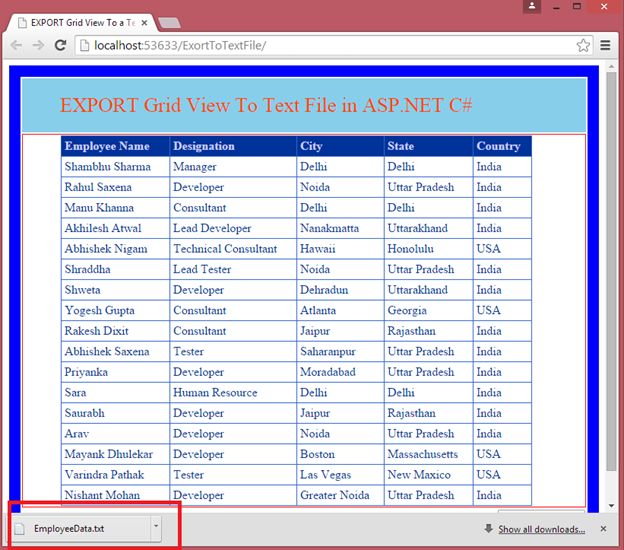624x550 pixels.
Task: Select the Varindra Pathak cell
Action: tap(115, 475)
